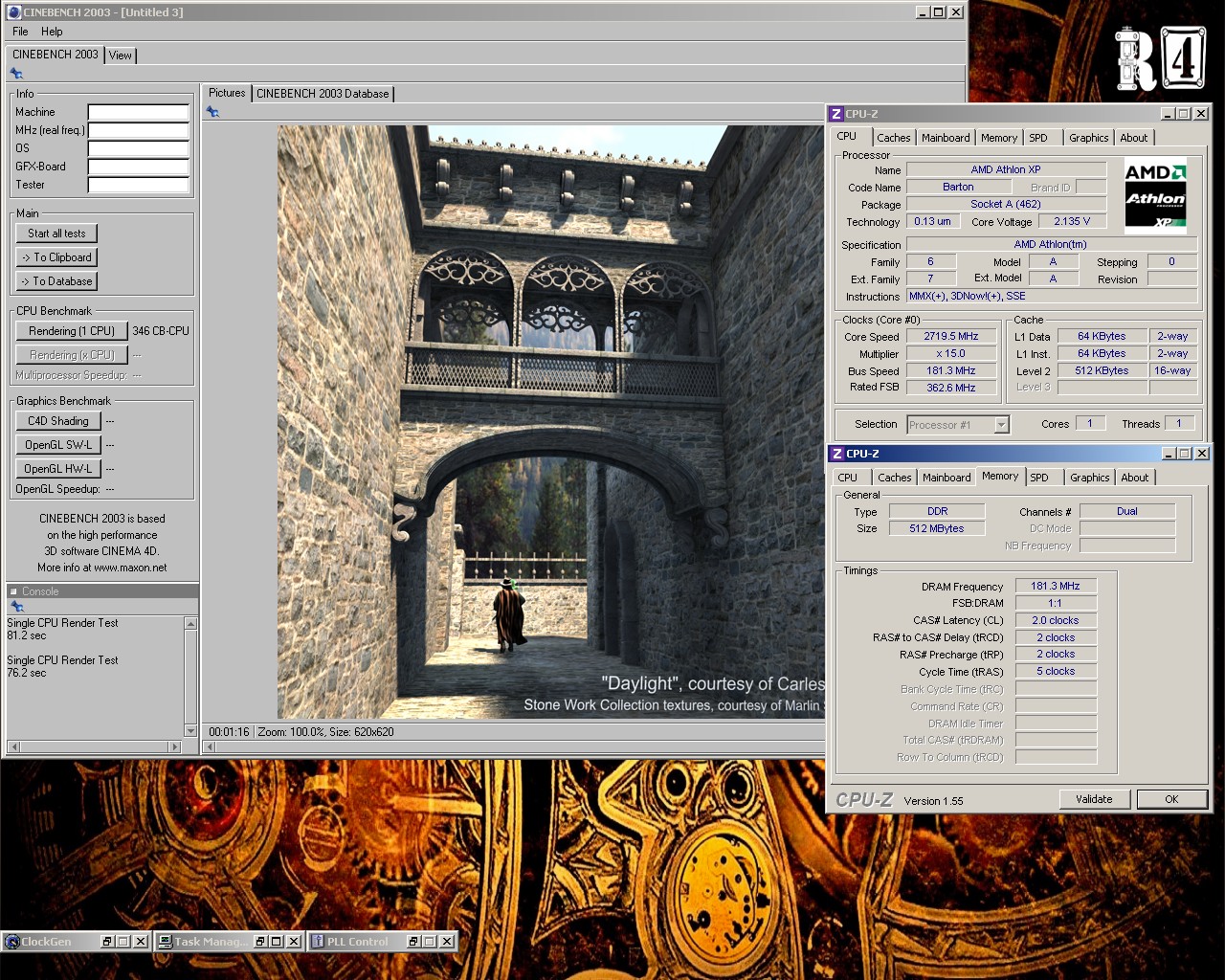Click the picture viewer horizontal scroll left arrow

tap(210, 747)
